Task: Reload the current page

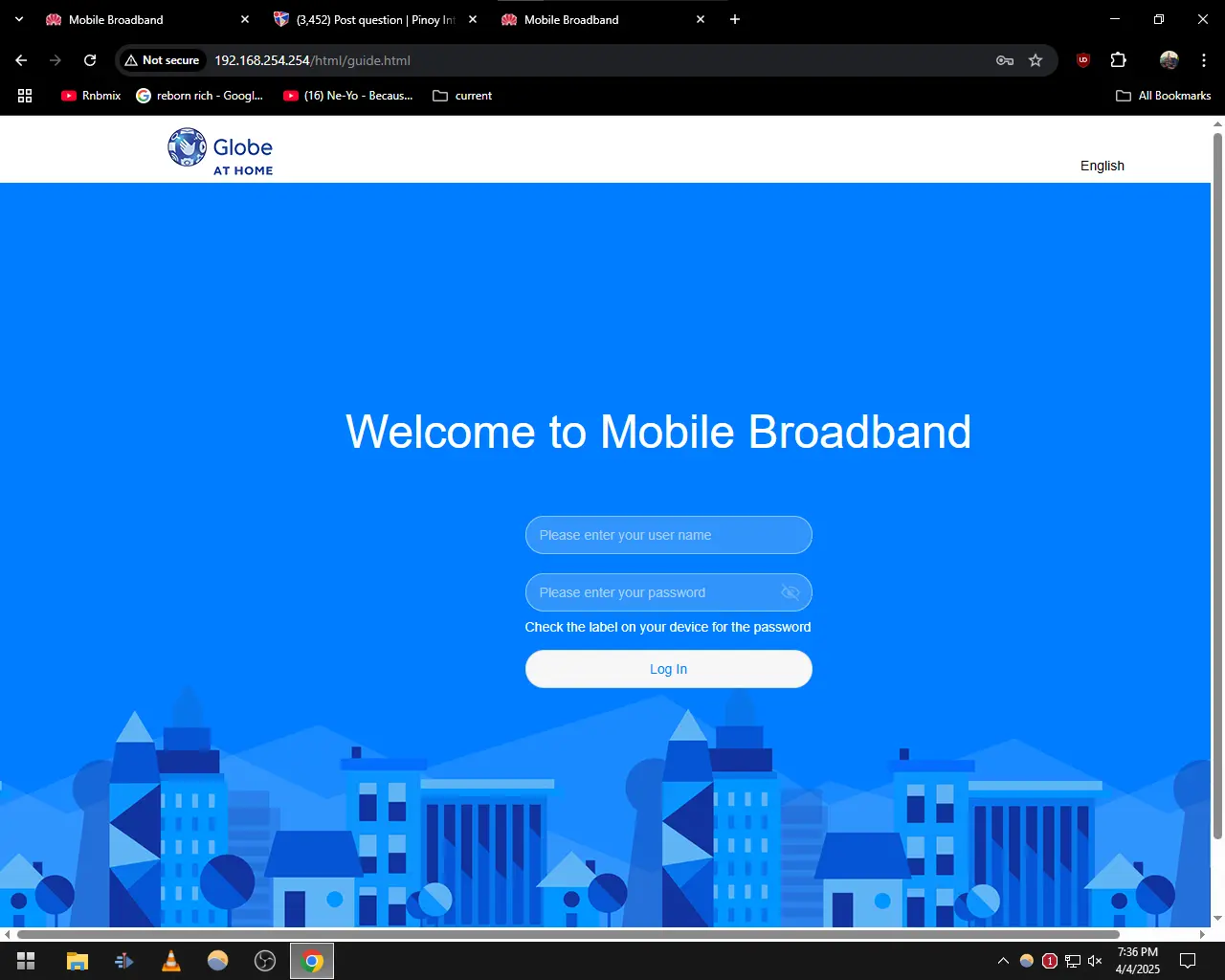Action: click(x=90, y=60)
